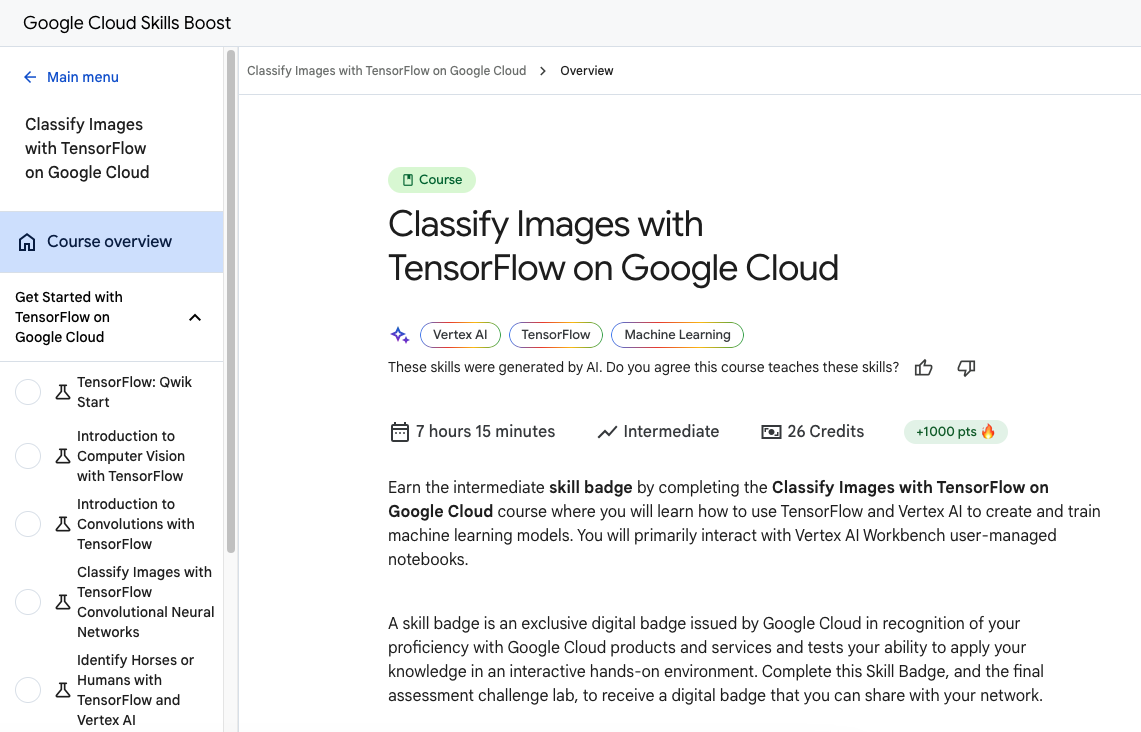Screen dimensions: 1141x732
Task: Toggle completion circle for Introduction to Computer Vision
Action: (28, 456)
